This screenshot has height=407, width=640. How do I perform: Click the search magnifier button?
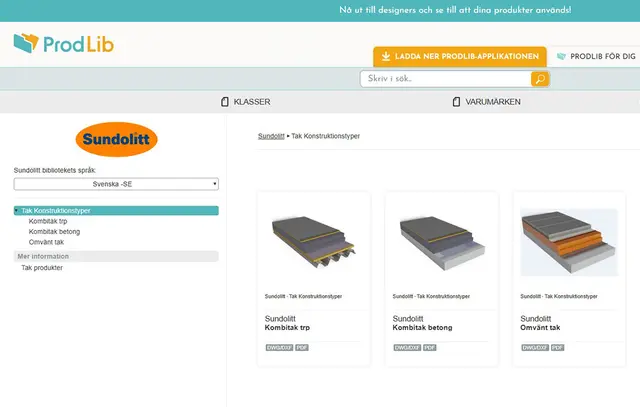click(540, 79)
